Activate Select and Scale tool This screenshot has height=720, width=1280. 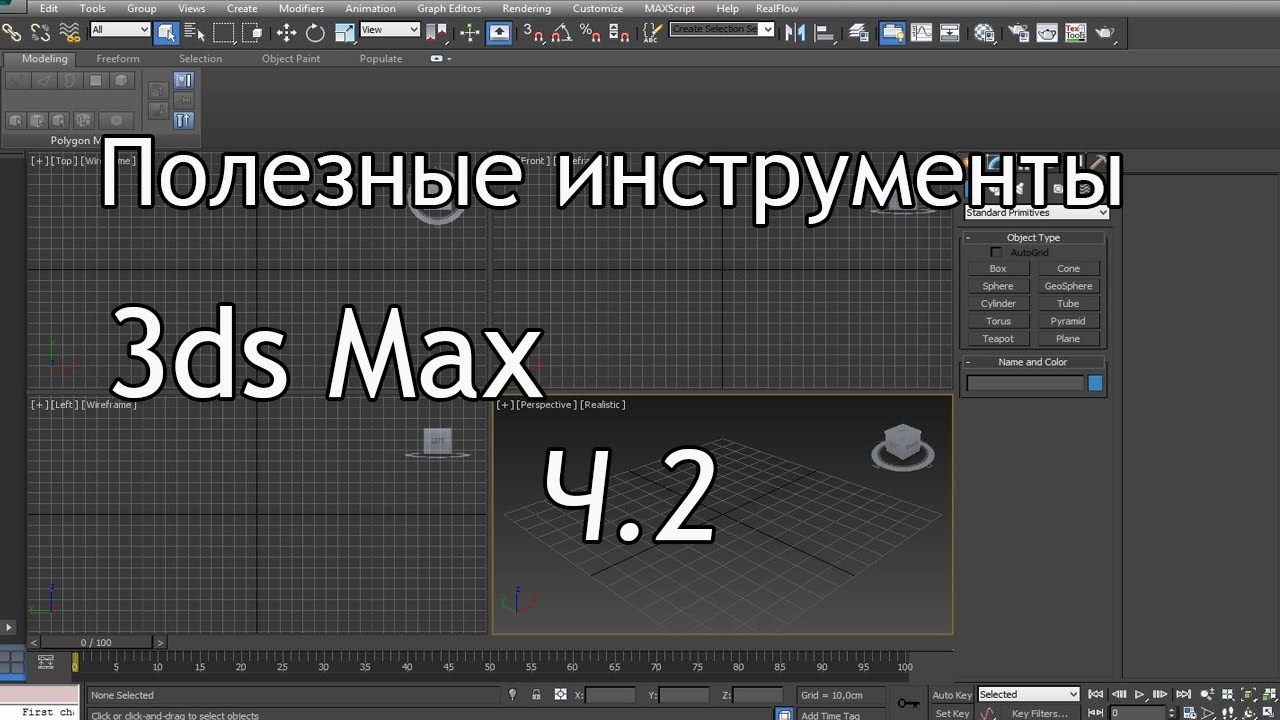[344, 32]
